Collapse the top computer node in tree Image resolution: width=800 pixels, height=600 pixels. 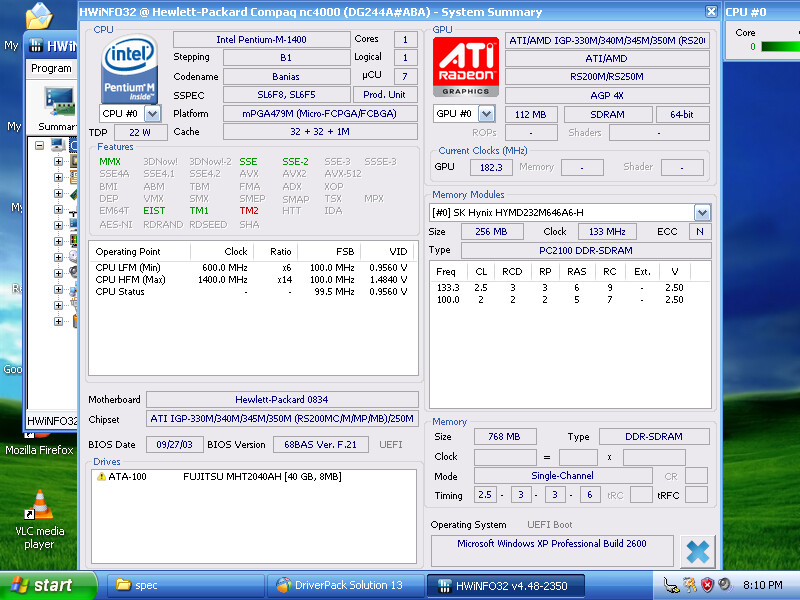[39, 145]
